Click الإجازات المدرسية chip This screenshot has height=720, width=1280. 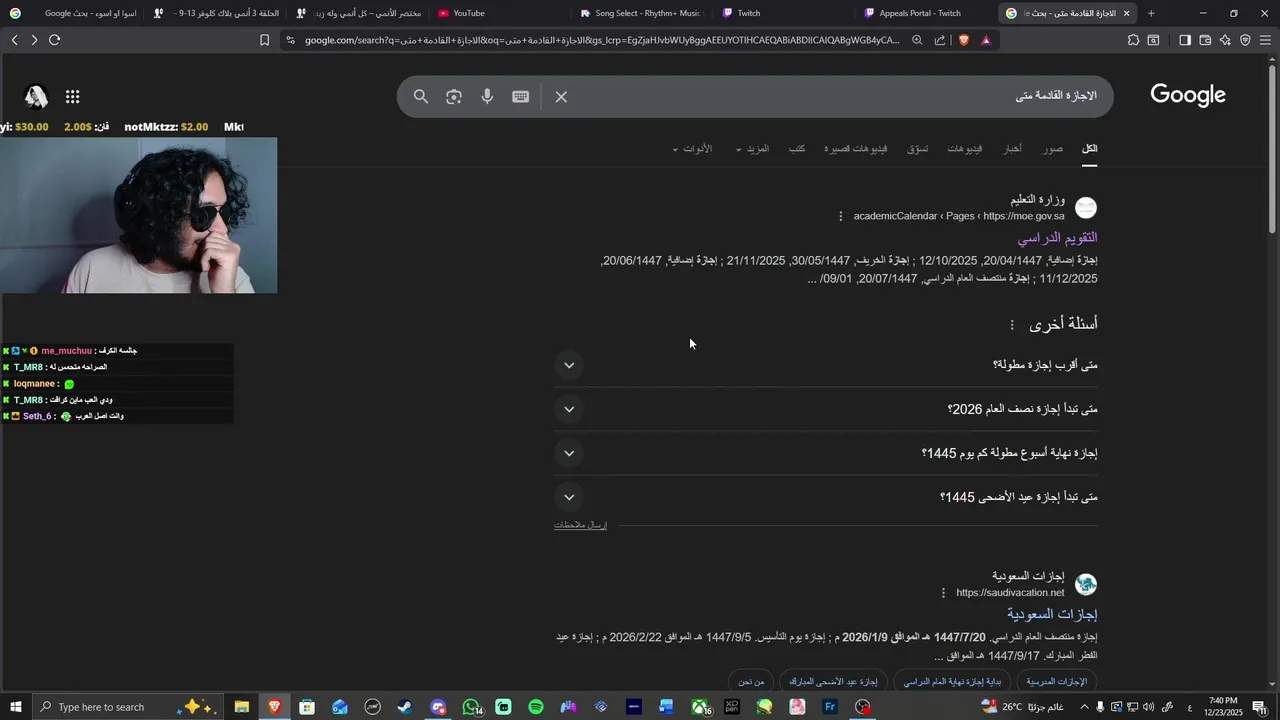[1056, 682]
